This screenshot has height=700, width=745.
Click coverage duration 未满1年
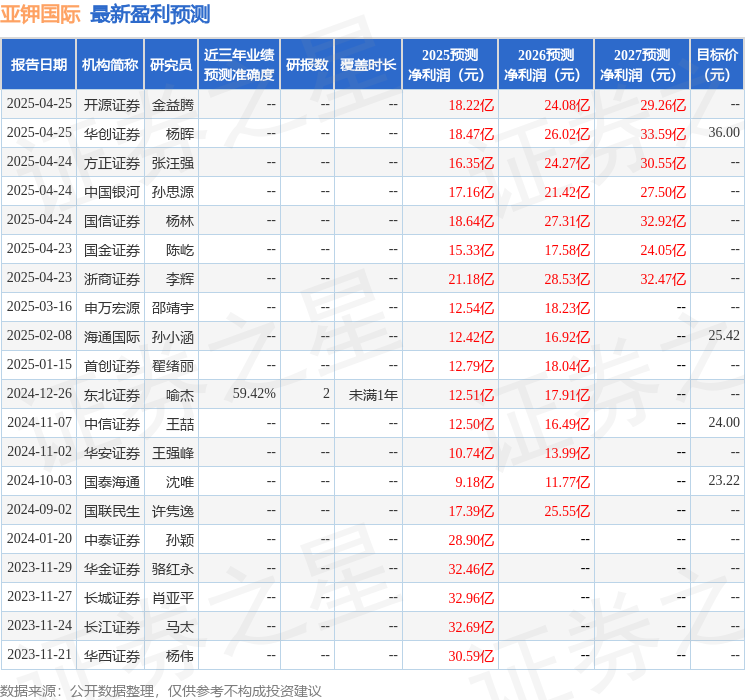pyautogui.click(x=373, y=394)
